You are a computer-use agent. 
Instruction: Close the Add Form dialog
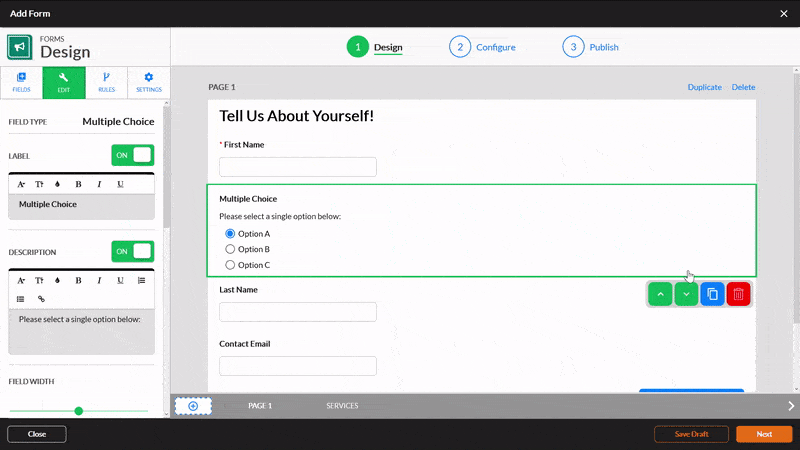784,14
